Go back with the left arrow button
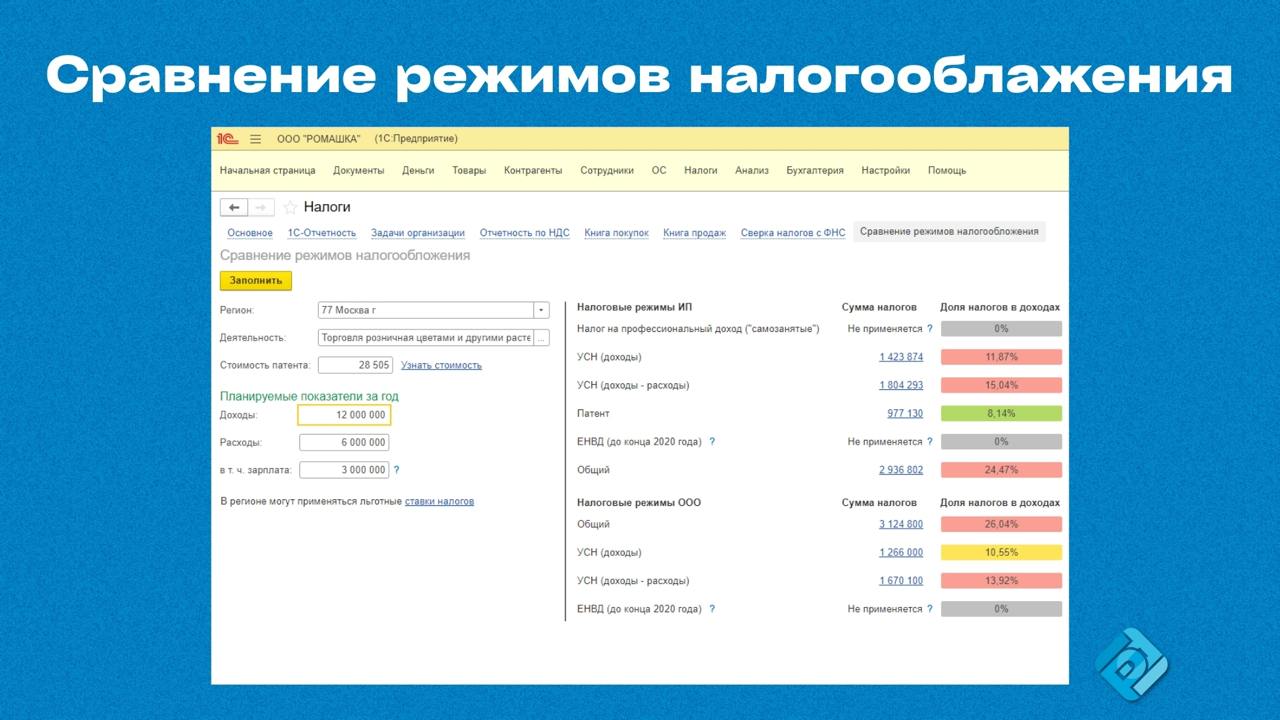1280x720 pixels. pos(233,207)
